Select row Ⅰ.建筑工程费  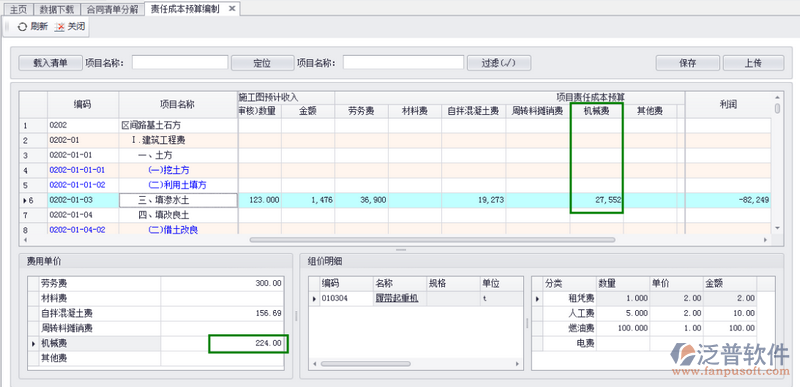click(x=395, y=140)
